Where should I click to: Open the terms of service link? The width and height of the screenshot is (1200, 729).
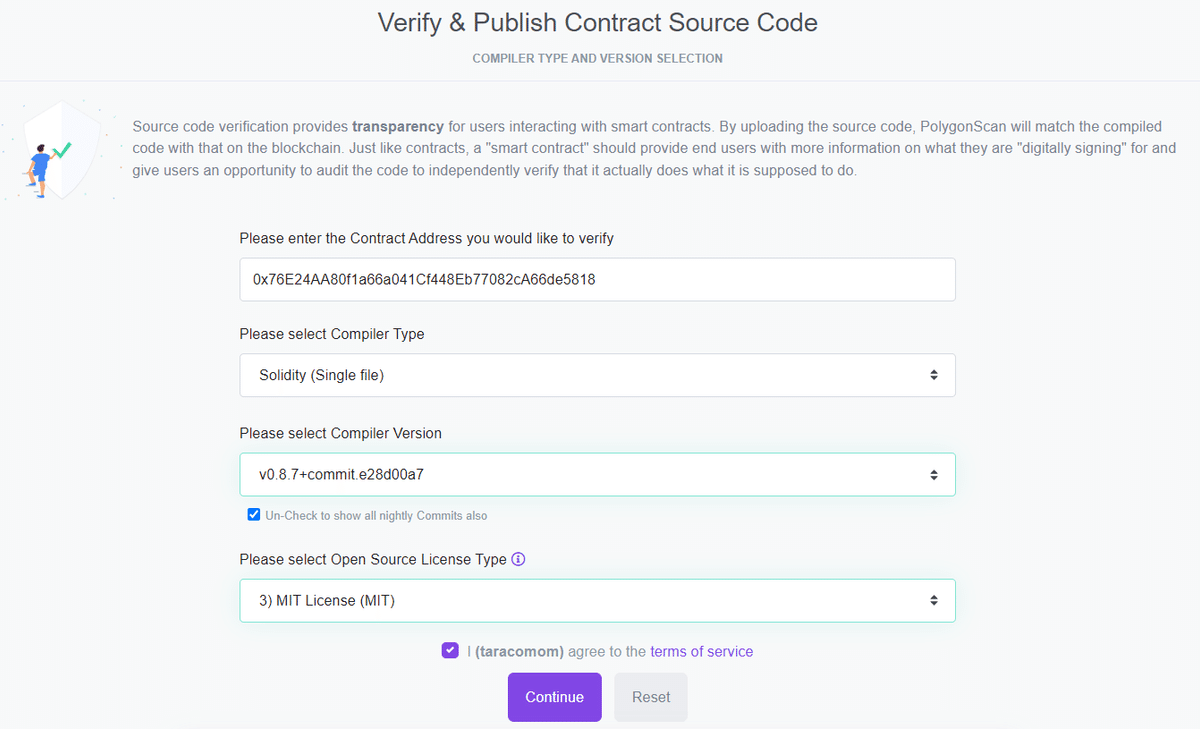(x=701, y=651)
